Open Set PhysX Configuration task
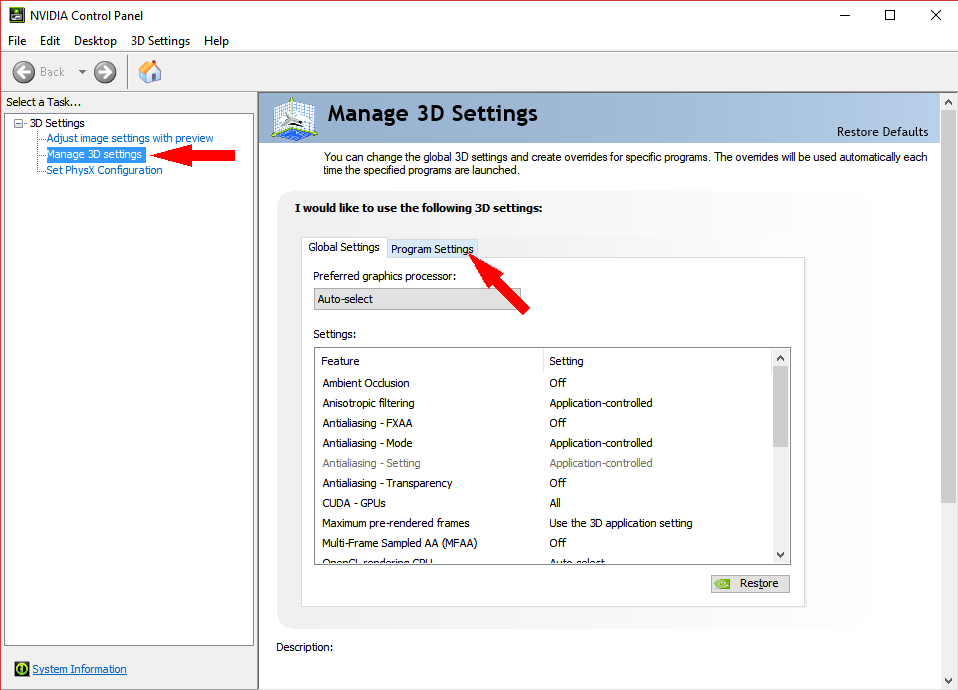This screenshot has width=958, height=690. pyautogui.click(x=104, y=171)
